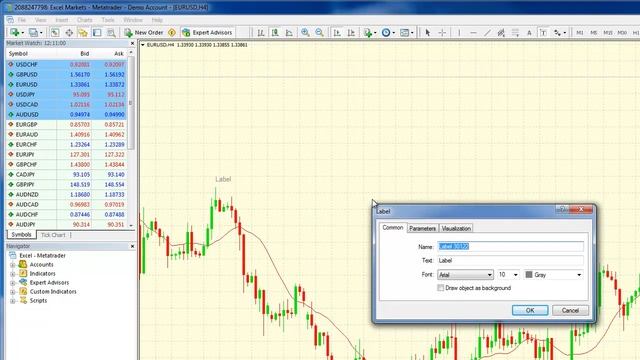The image size is (640, 360).
Task: Switch chart to Bar Chart
Action: point(261,33)
